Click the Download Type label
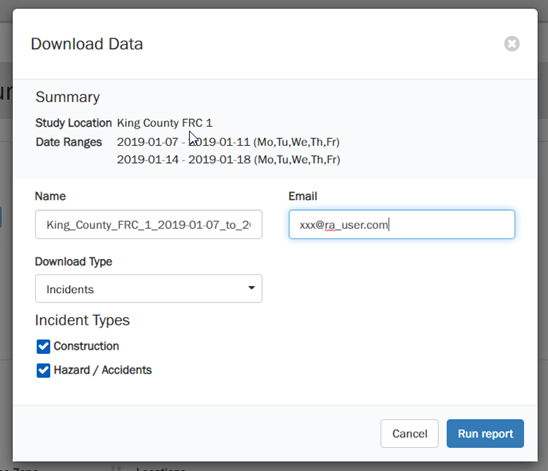Screen dimensions: 548x471 pos(73,262)
